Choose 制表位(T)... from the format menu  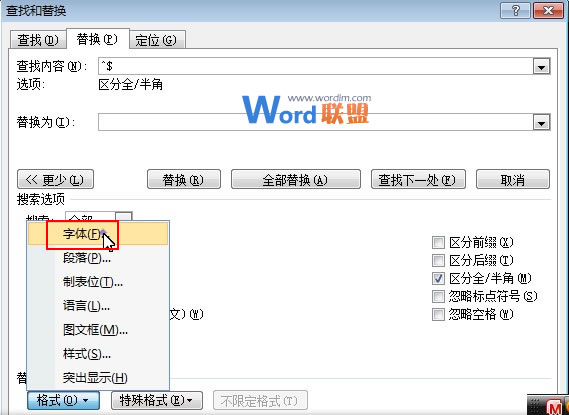click(98, 282)
